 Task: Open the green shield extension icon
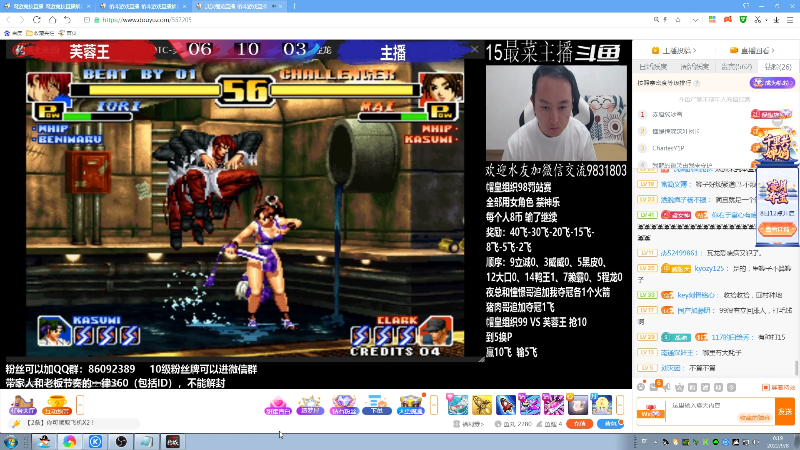coord(743,19)
